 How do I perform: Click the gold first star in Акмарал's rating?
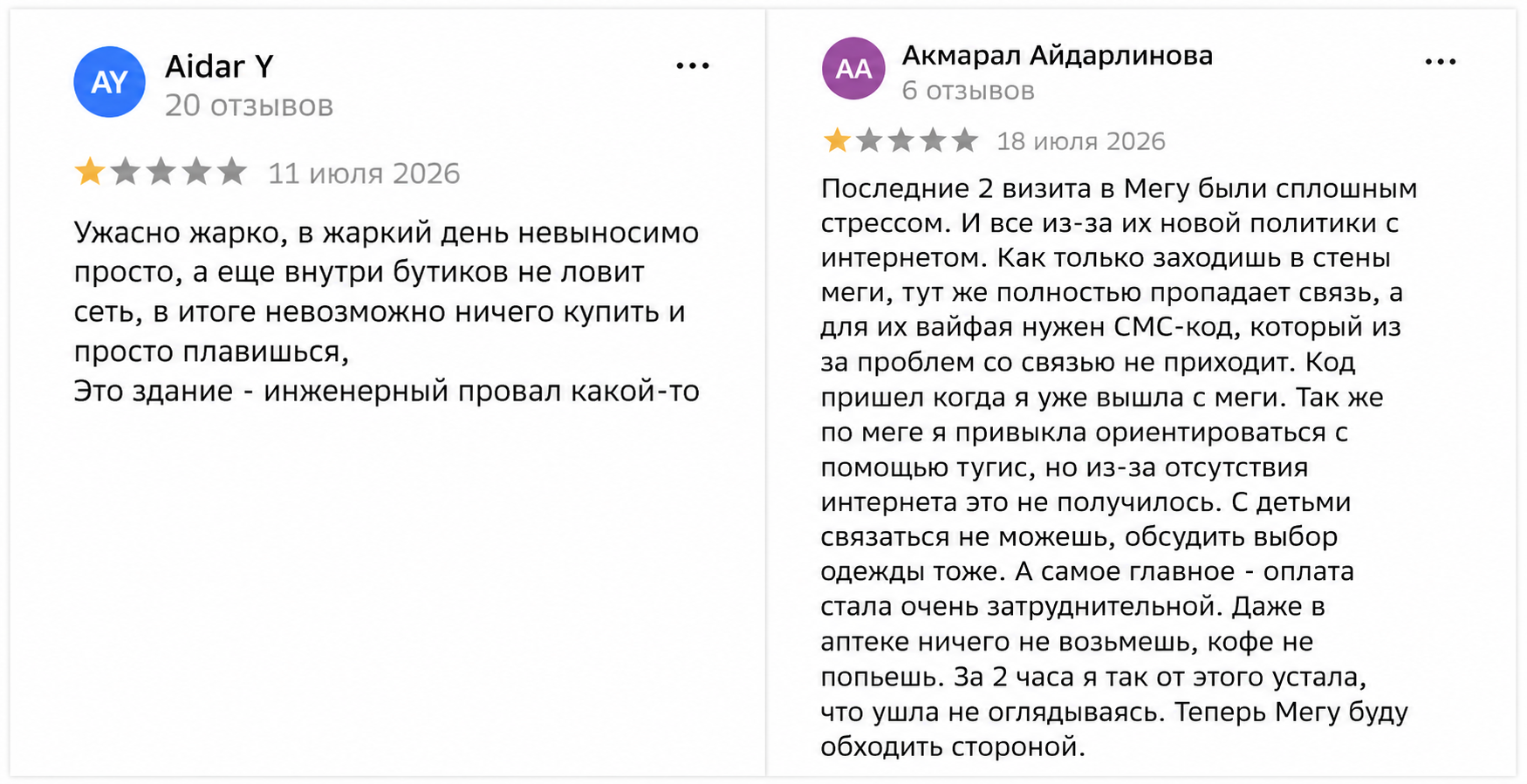pos(837,140)
